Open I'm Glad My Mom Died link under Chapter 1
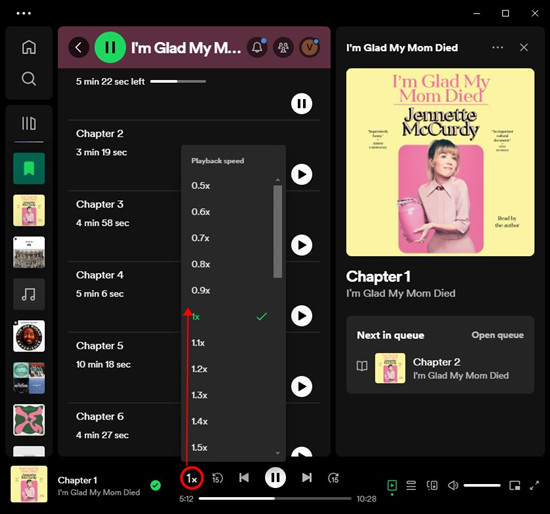This screenshot has width=550, height=514. tap(401, 293)
